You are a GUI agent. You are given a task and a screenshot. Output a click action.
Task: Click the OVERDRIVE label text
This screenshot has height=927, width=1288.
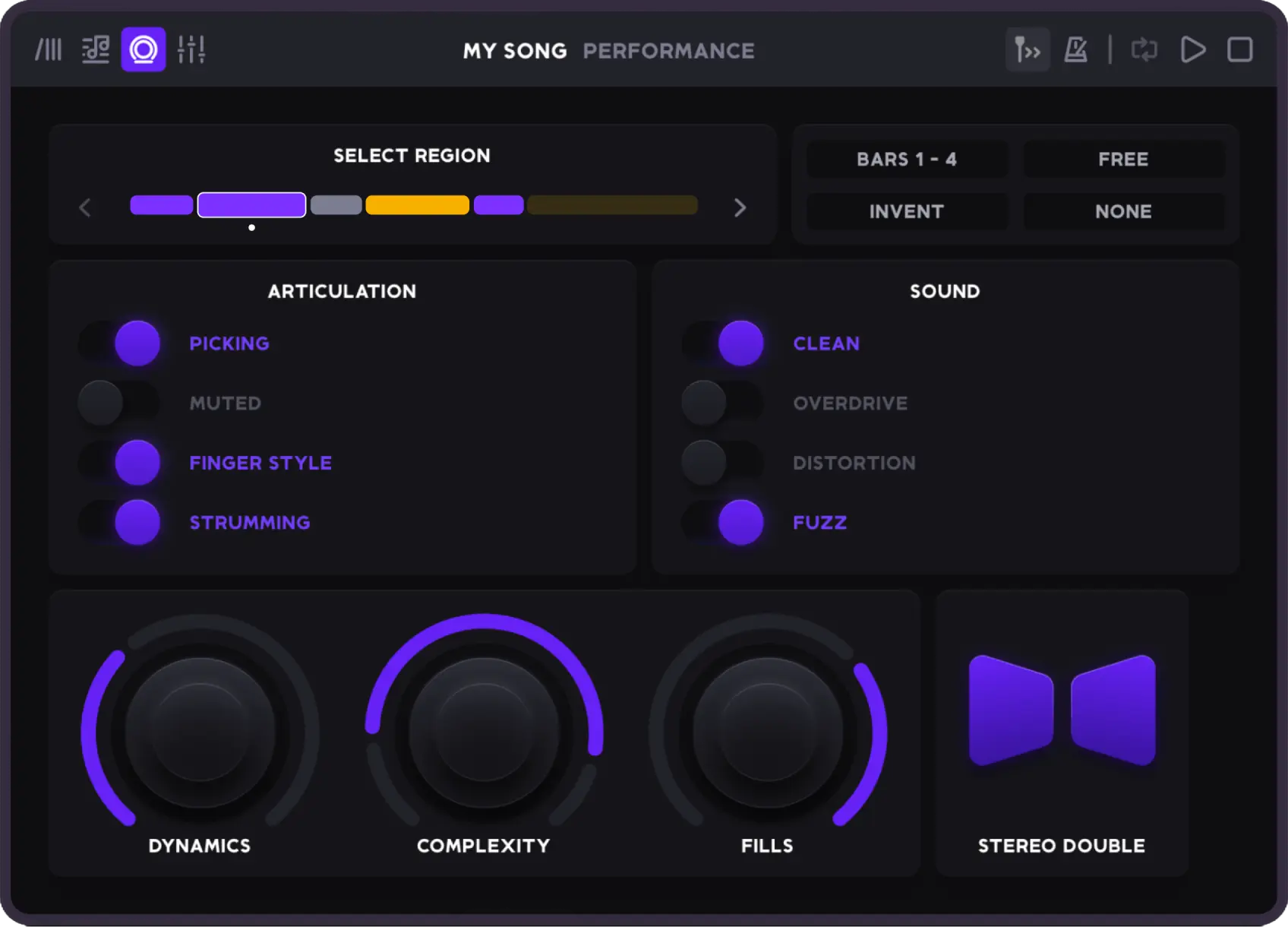coord(851,403)
